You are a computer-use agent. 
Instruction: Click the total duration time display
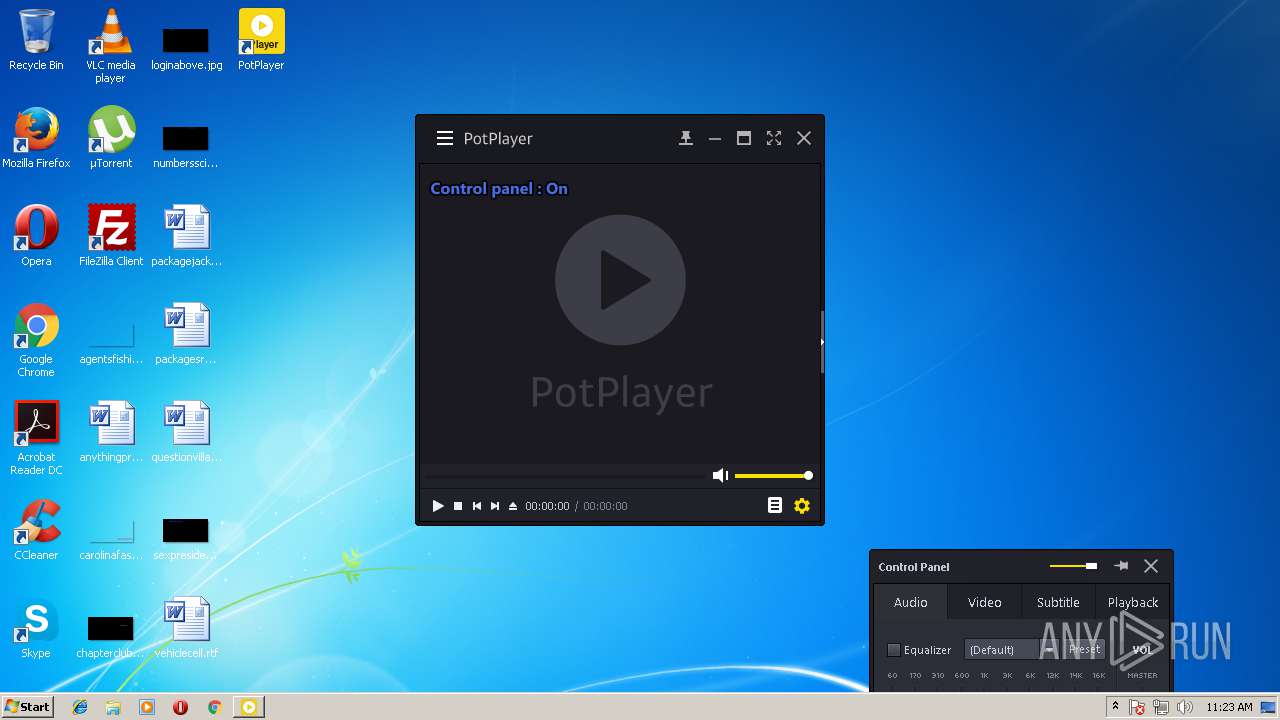[605, 506]
